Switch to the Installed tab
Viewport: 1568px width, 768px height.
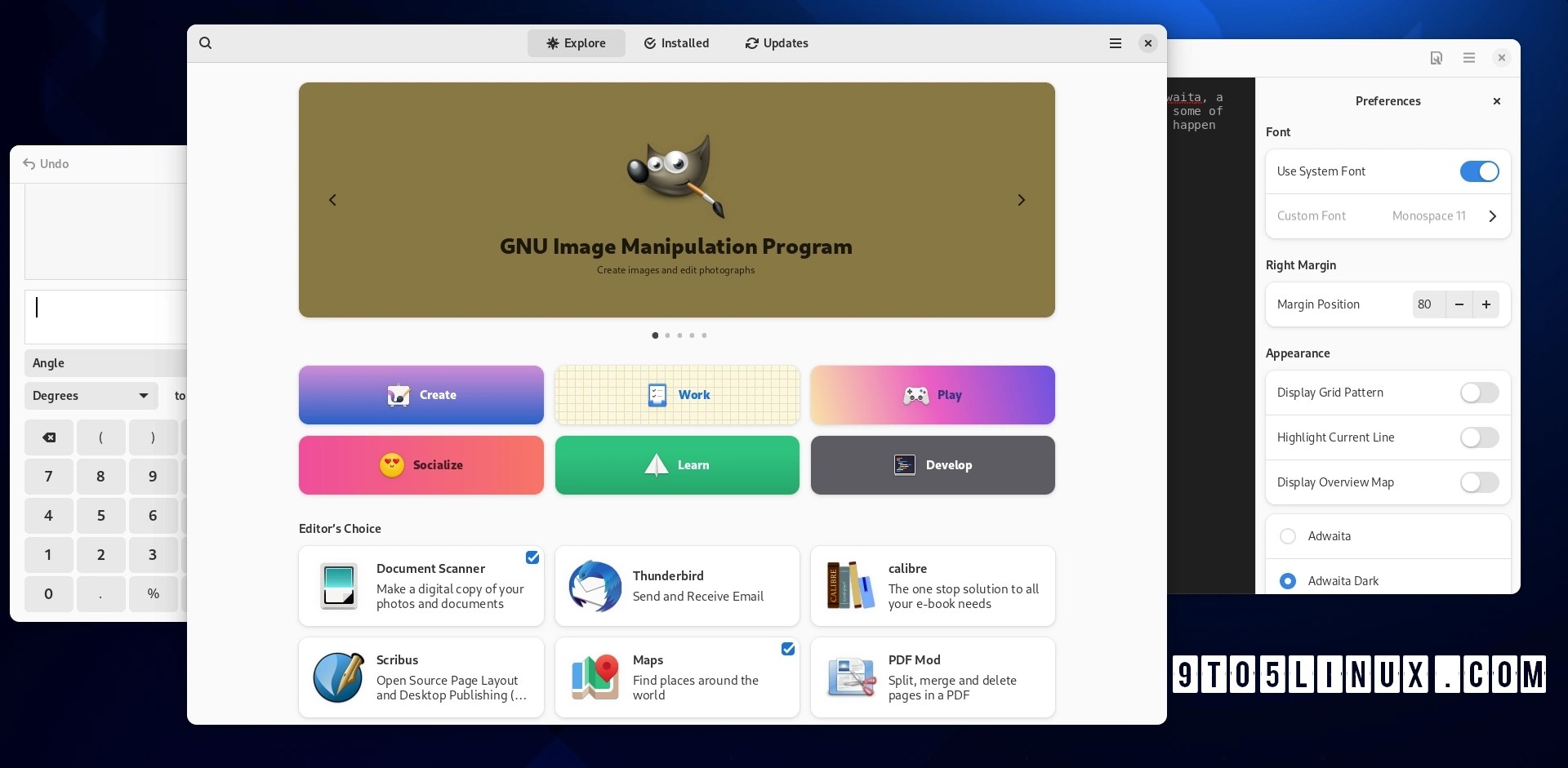pos(676,42)
